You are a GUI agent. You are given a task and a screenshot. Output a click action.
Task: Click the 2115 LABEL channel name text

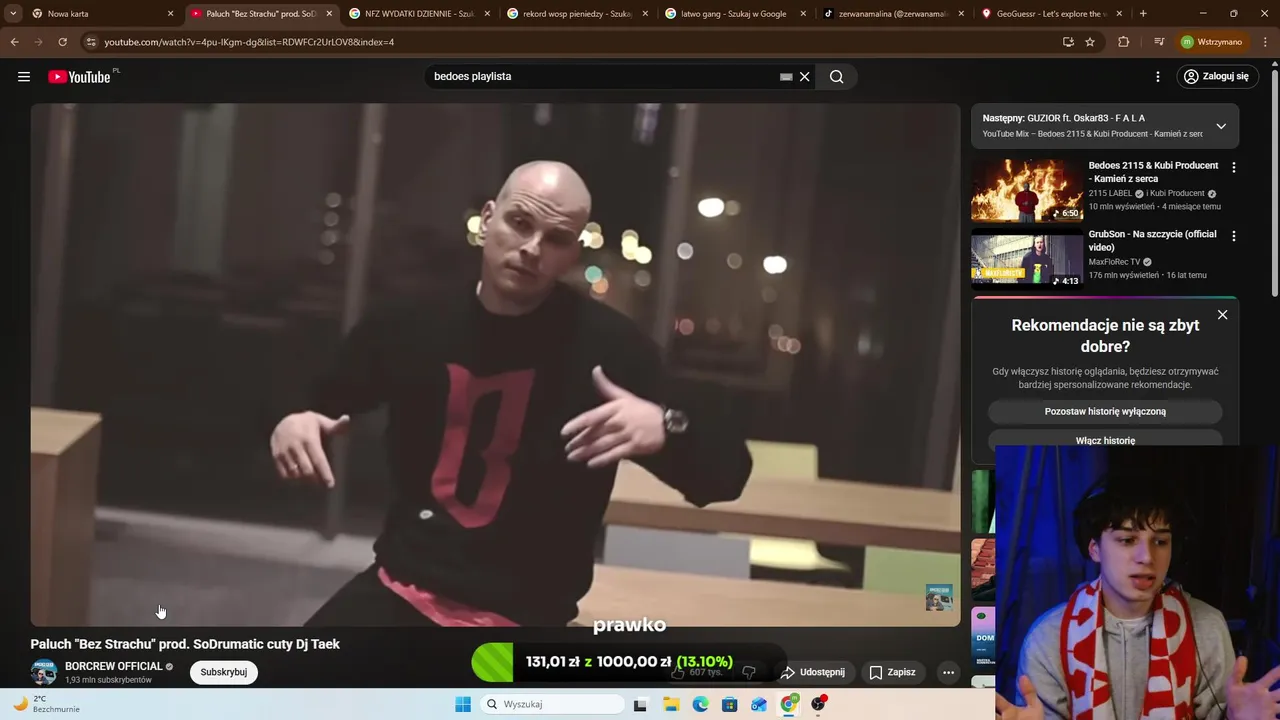pyautogui.click(x=1110, y=193)
